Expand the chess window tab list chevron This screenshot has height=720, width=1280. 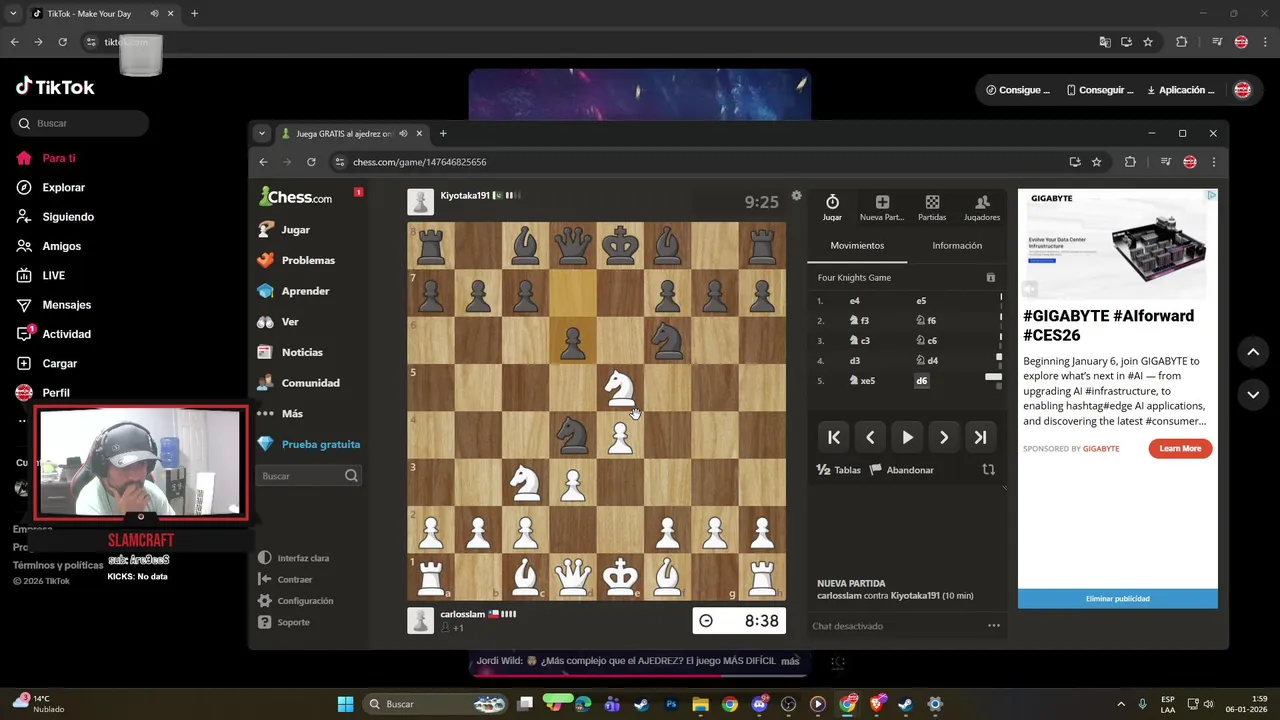point(261,133)
